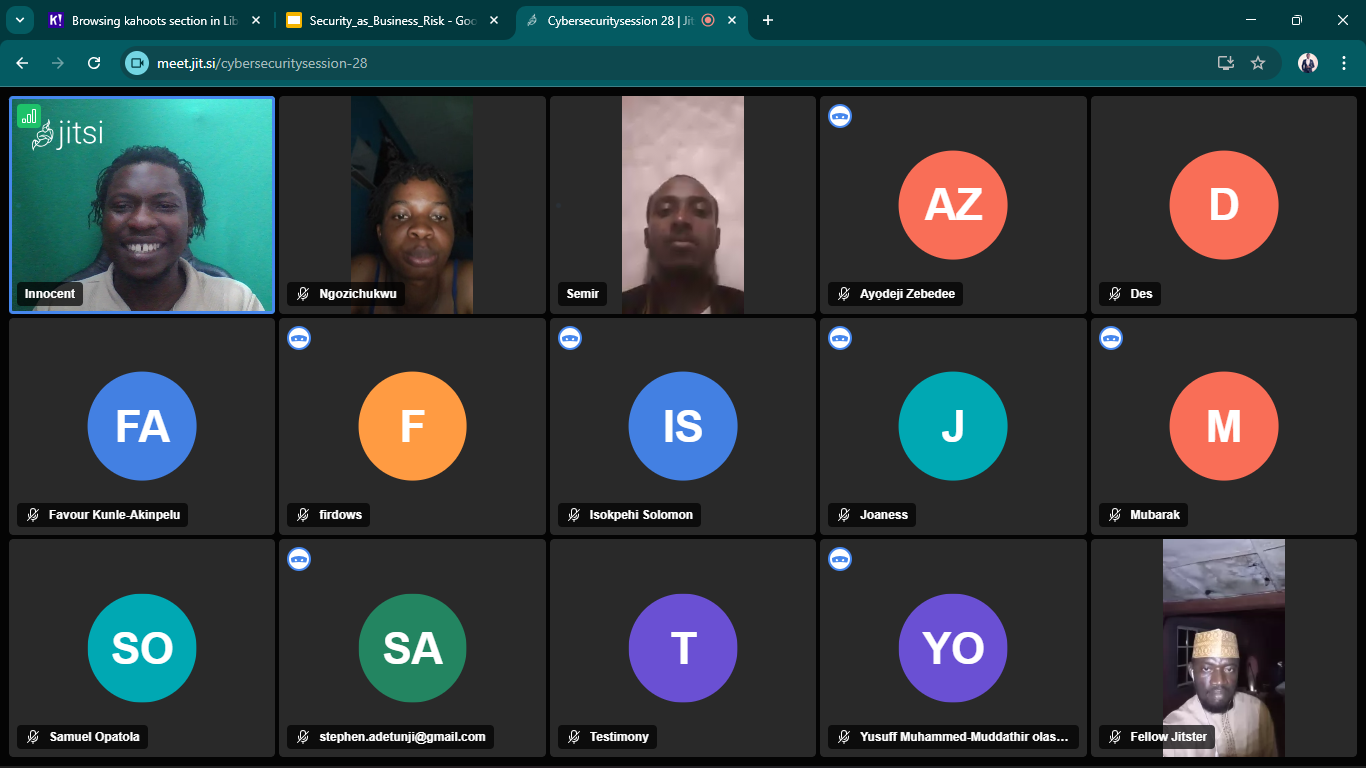
Task: Open a new browser tab
Action: (x=768, y=20)
